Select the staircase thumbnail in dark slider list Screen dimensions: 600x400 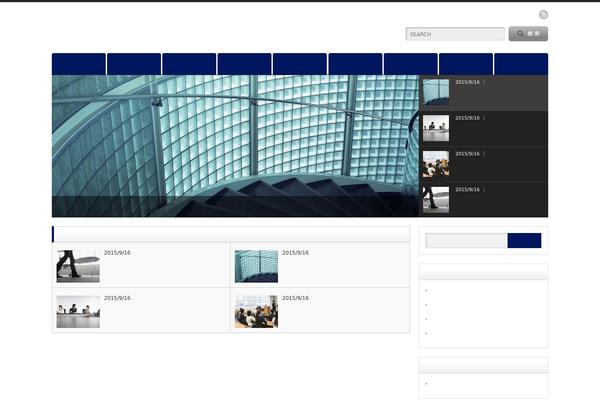coord(436,92)
